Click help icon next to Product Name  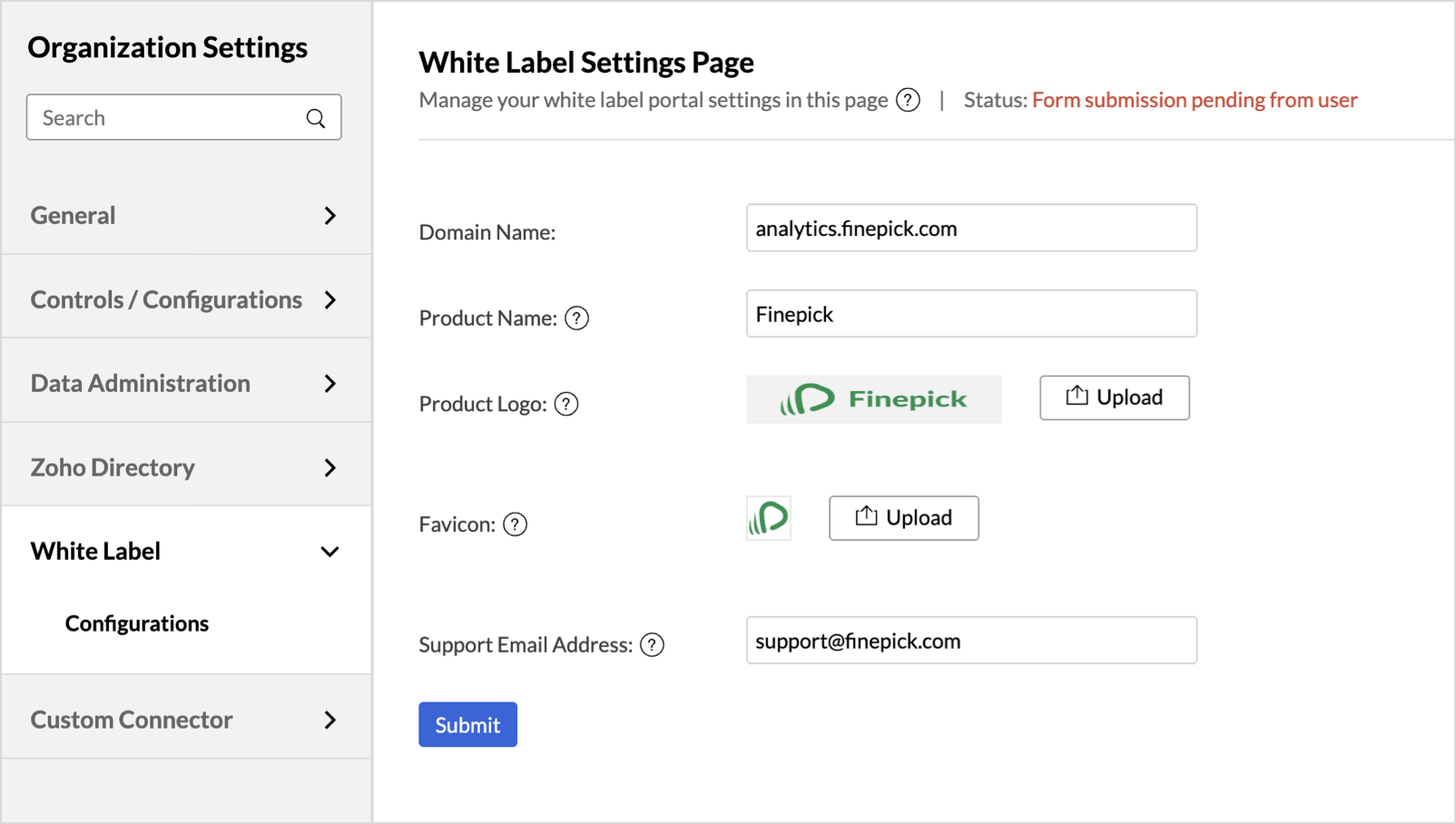tap(576, 319)
